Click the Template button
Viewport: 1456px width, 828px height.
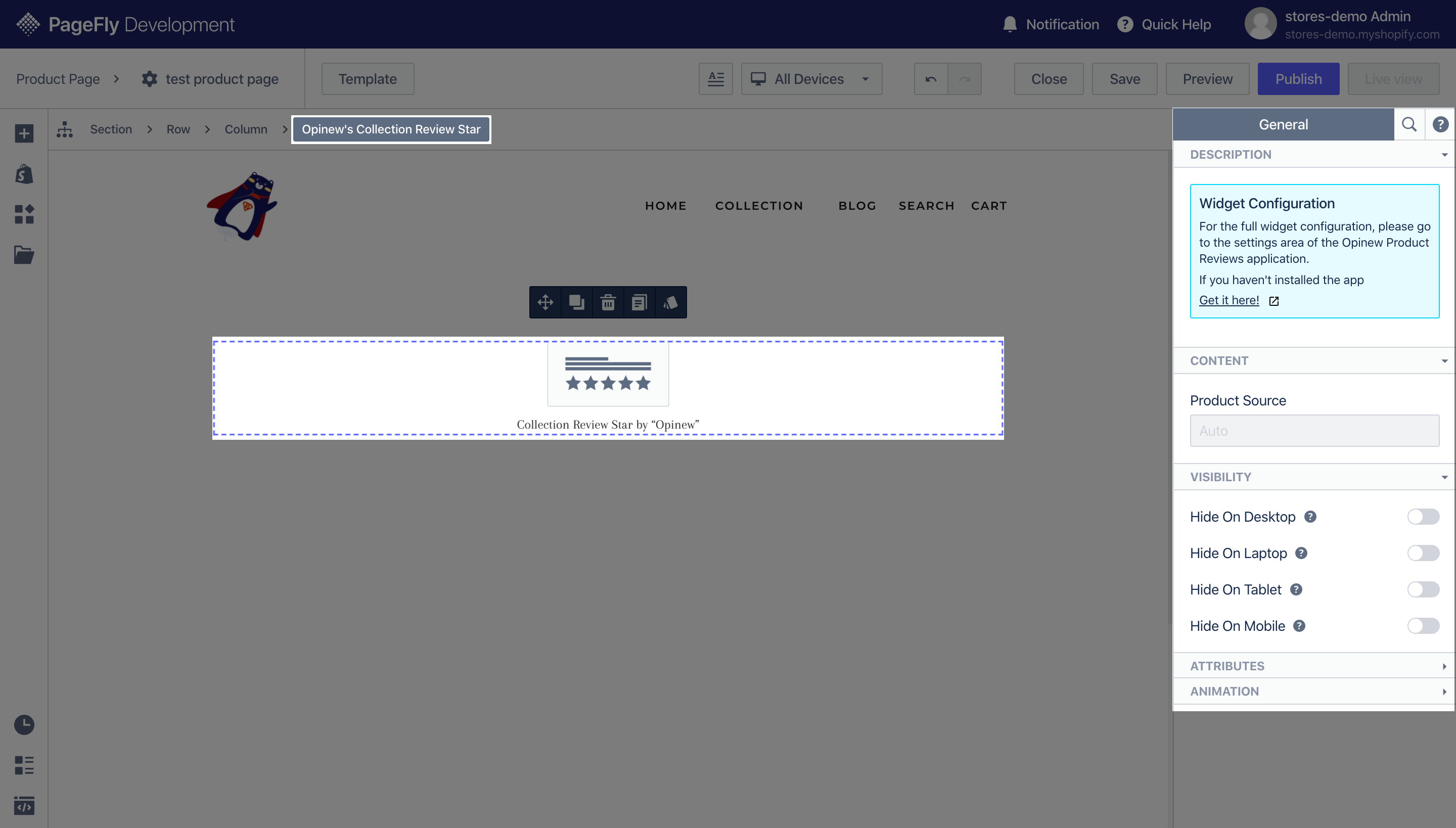pyautogui.click(x=368, y=79)
